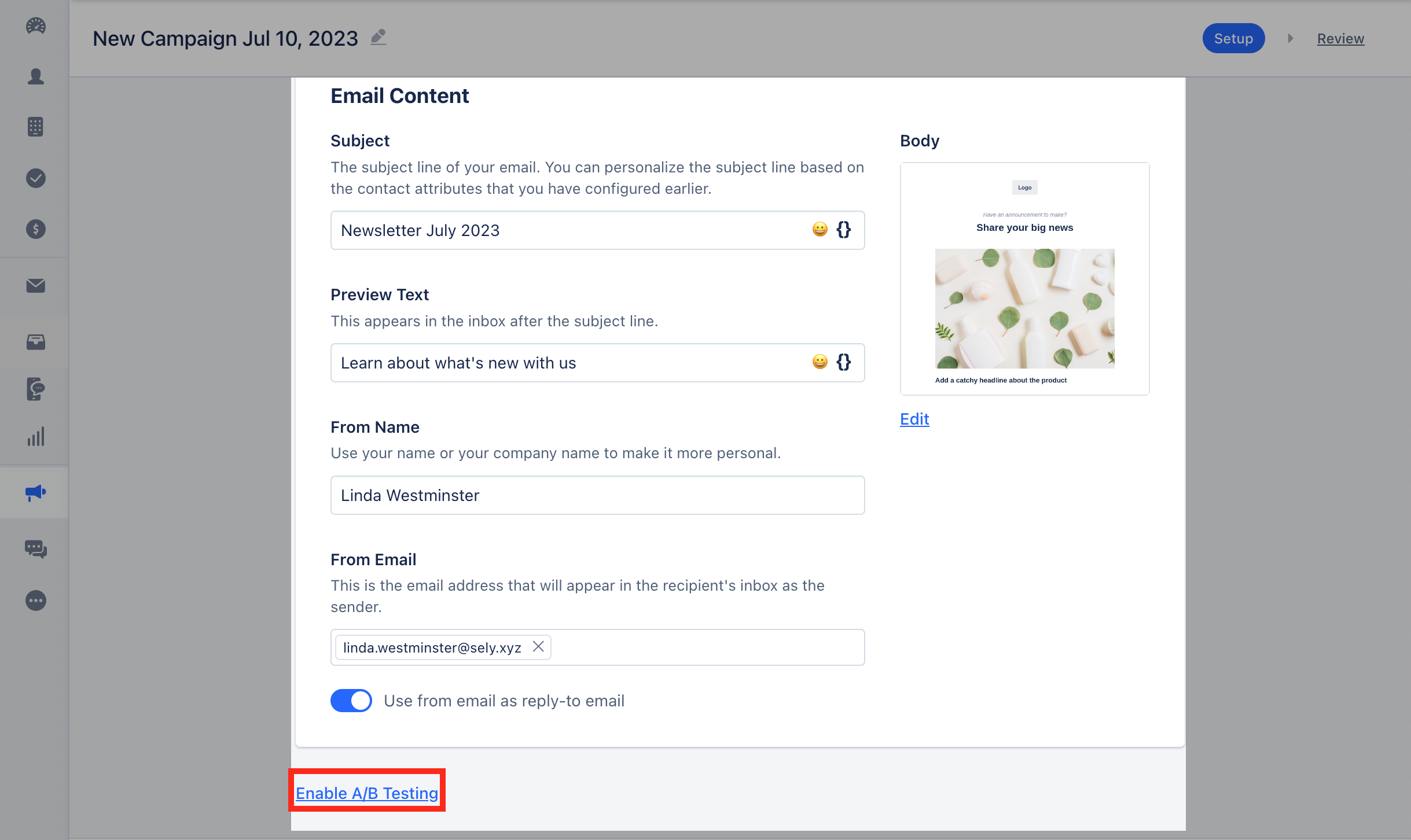Open more options with the ellipsis icon
Image resolution: width=1411 pixels, height=840 pixels.
(35, 600)
